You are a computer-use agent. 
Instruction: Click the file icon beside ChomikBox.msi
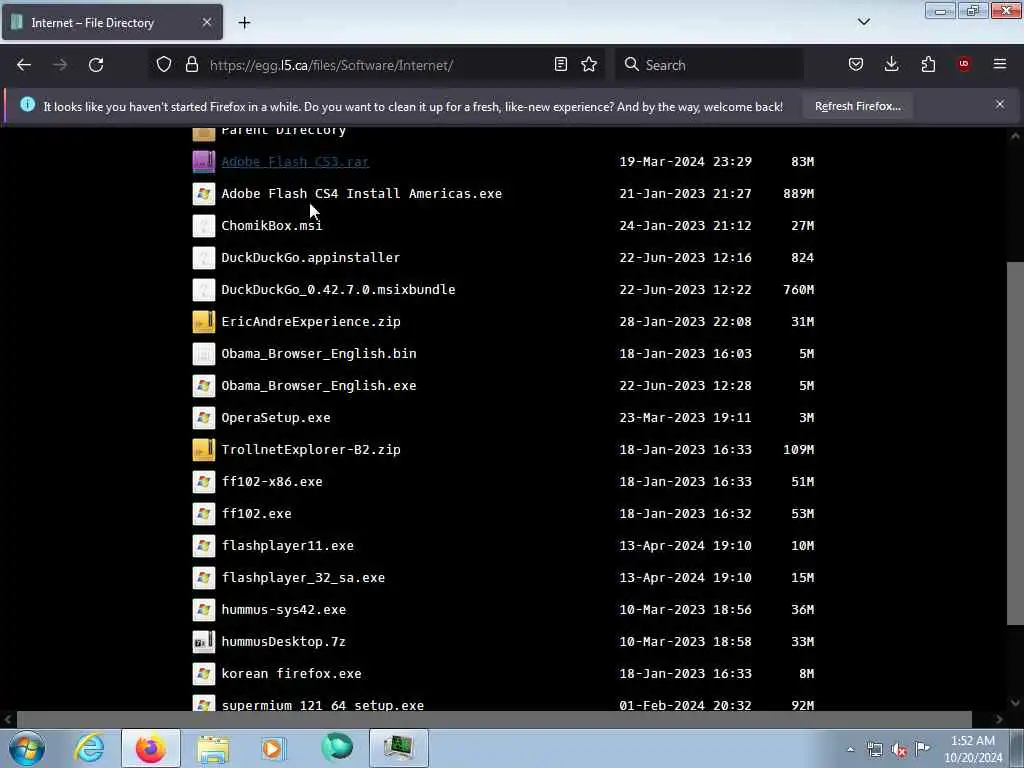[x=204, y=225]
